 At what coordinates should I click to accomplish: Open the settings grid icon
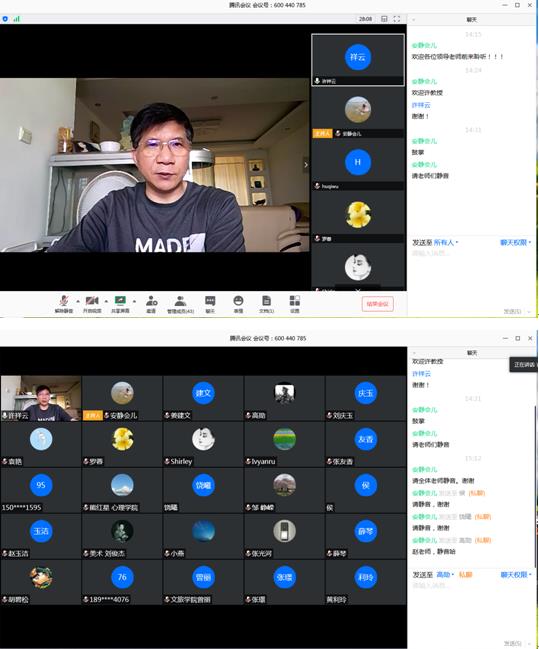[295, 304]
